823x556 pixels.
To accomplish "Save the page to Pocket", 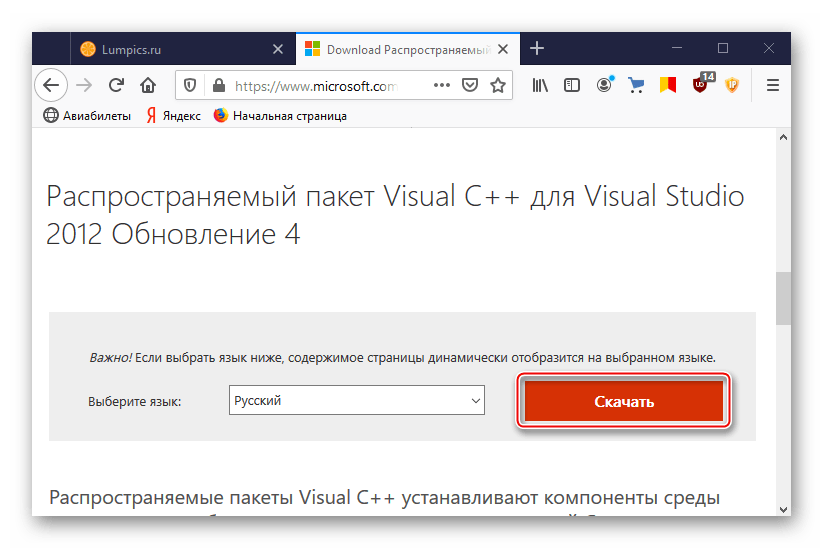I will pyautogui.click(x=470, y=85).
